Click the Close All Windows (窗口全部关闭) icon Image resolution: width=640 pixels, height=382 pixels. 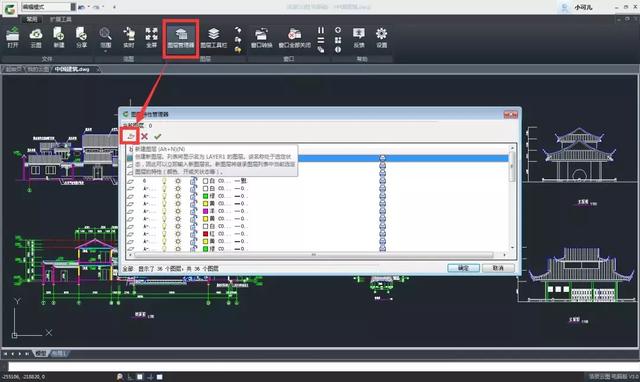pyautogui.click(x=294, y=38)
